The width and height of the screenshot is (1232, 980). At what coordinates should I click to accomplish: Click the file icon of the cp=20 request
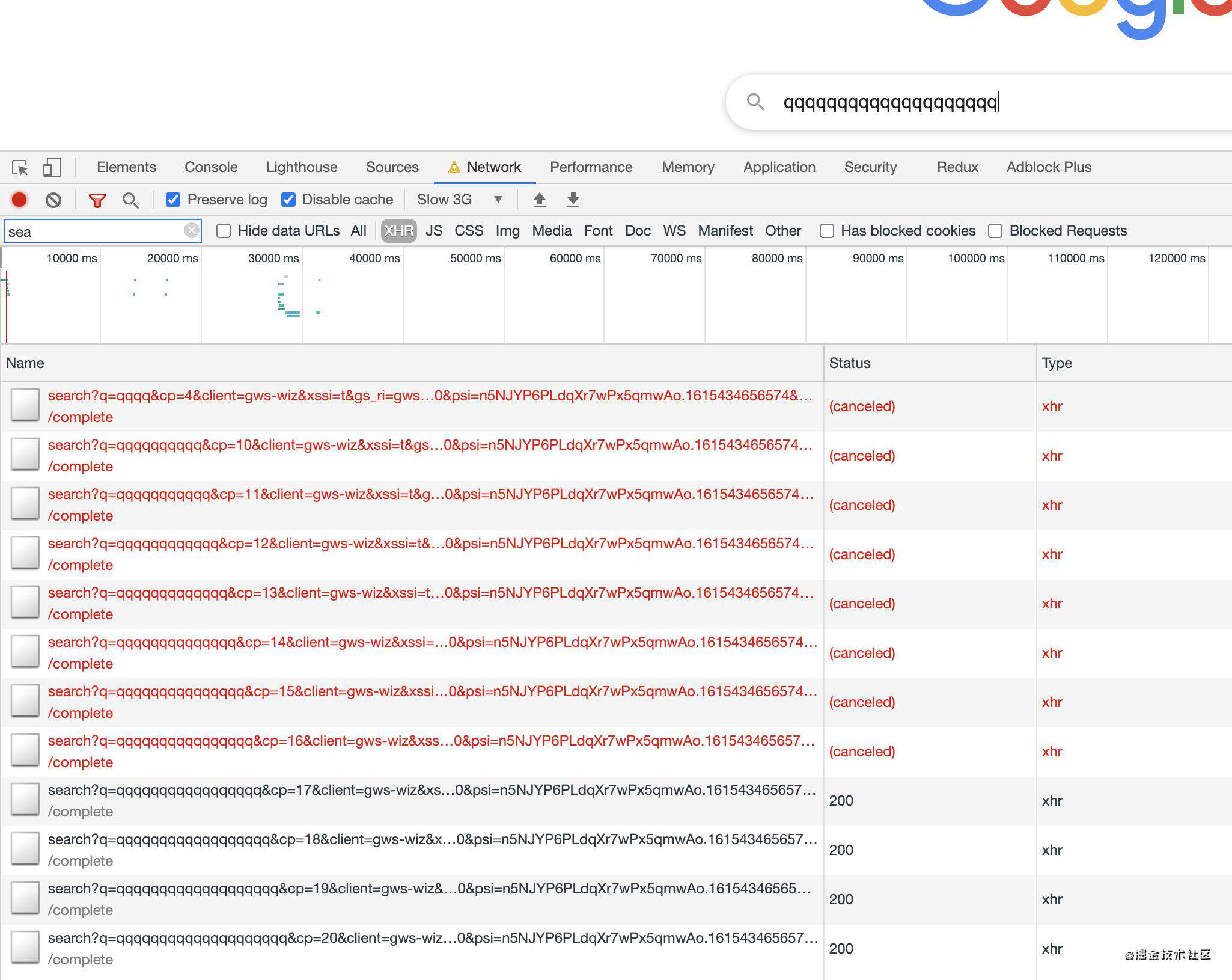point(25,948)
